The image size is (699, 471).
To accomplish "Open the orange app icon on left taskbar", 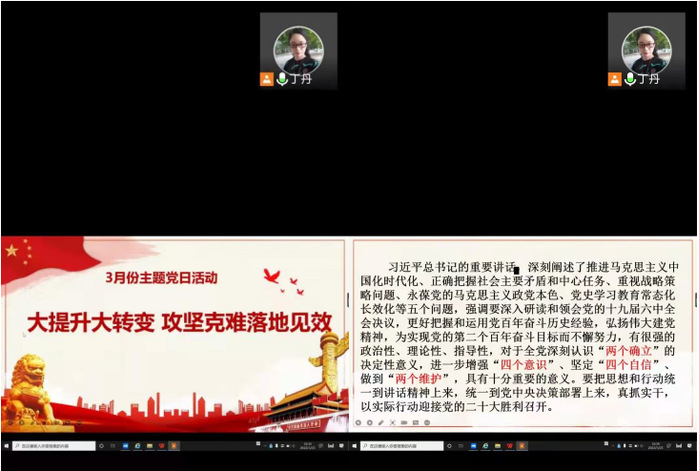I will [173, 445].
